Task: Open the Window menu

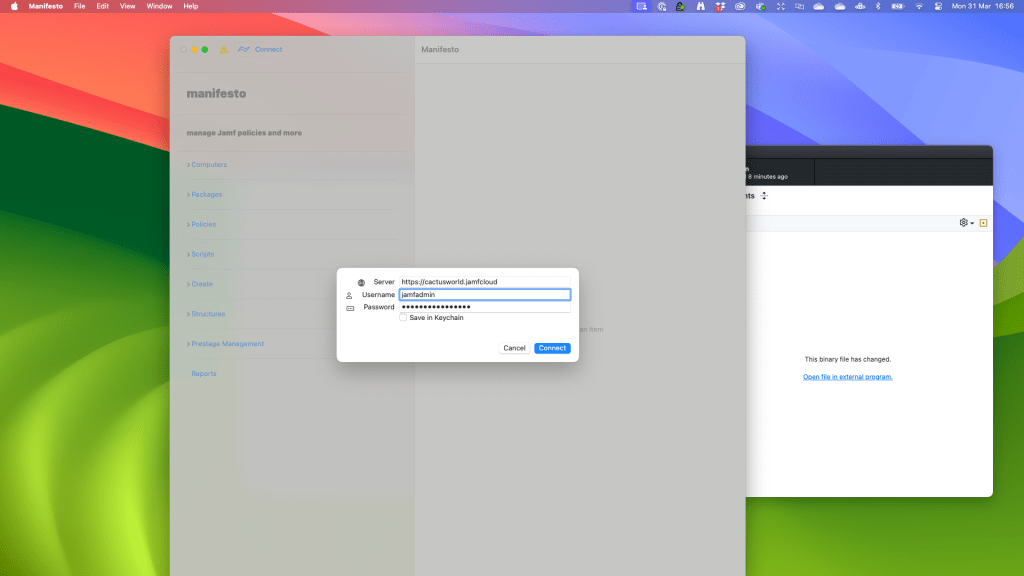Action: pos(159,6)
